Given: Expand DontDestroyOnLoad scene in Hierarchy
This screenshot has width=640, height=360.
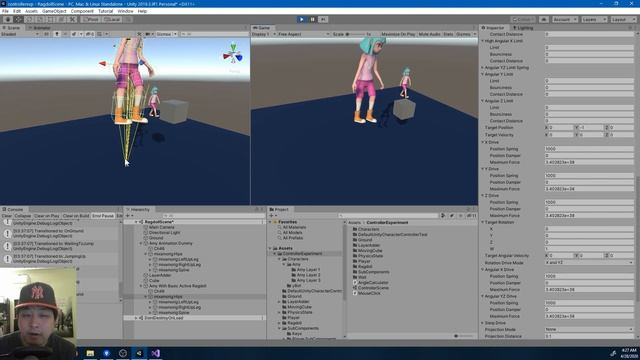Looking at the screenshot, I should [x=136, y=318].
